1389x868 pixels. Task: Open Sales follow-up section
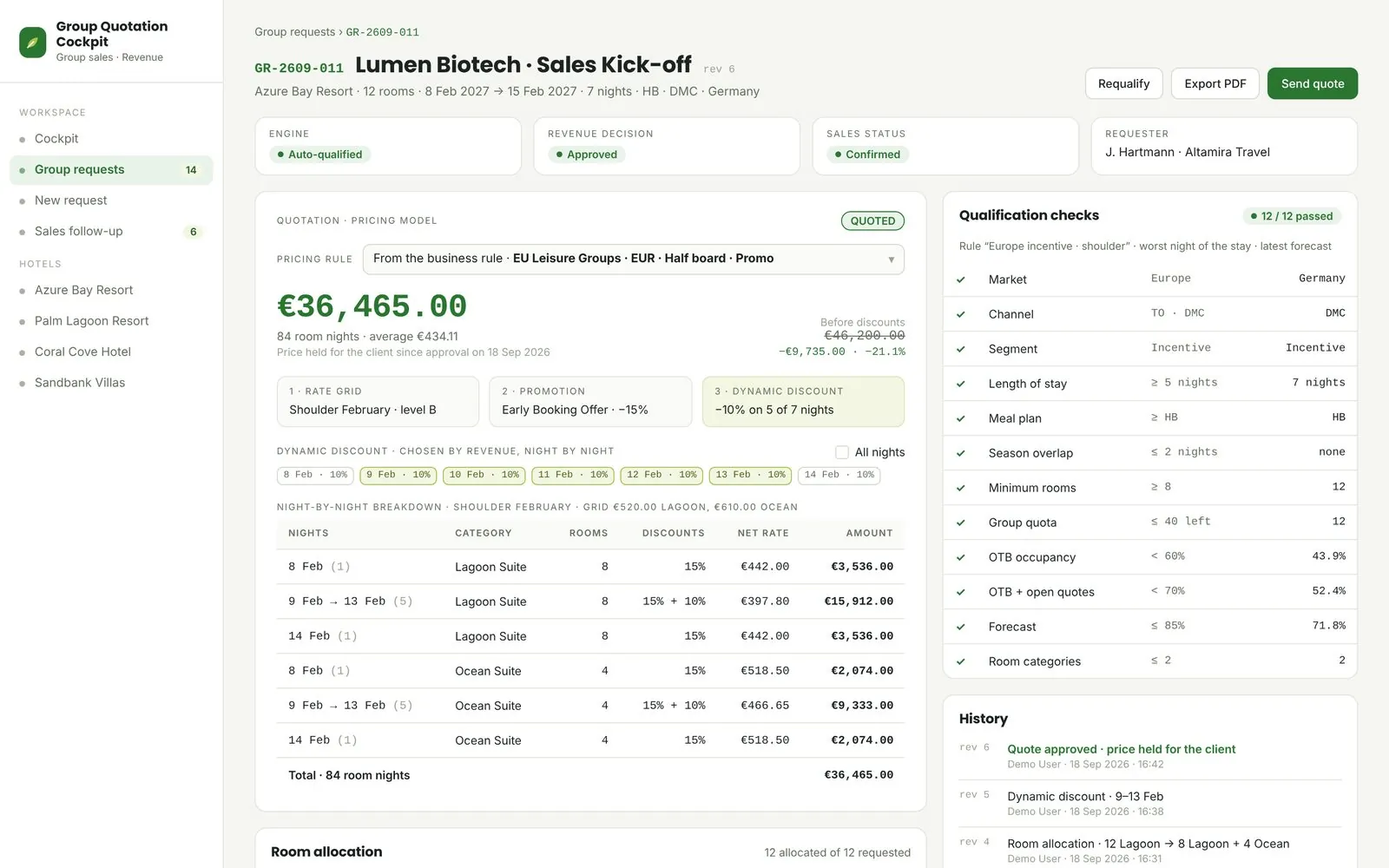[x=111, y=232]
